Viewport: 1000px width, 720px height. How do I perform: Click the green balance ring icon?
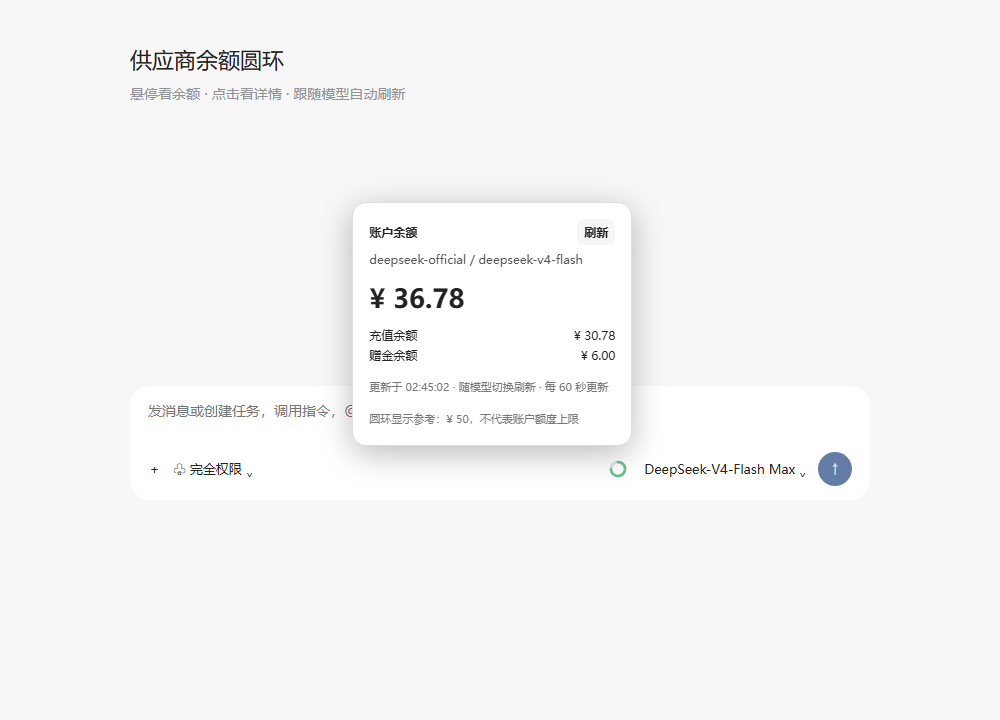tap(617, 469)
